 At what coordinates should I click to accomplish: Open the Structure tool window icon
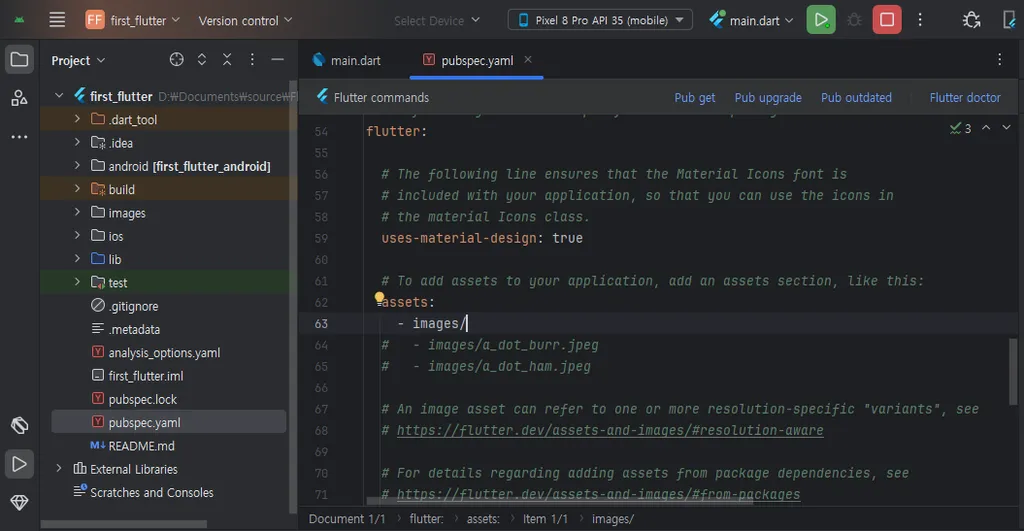tap(20, 98)
